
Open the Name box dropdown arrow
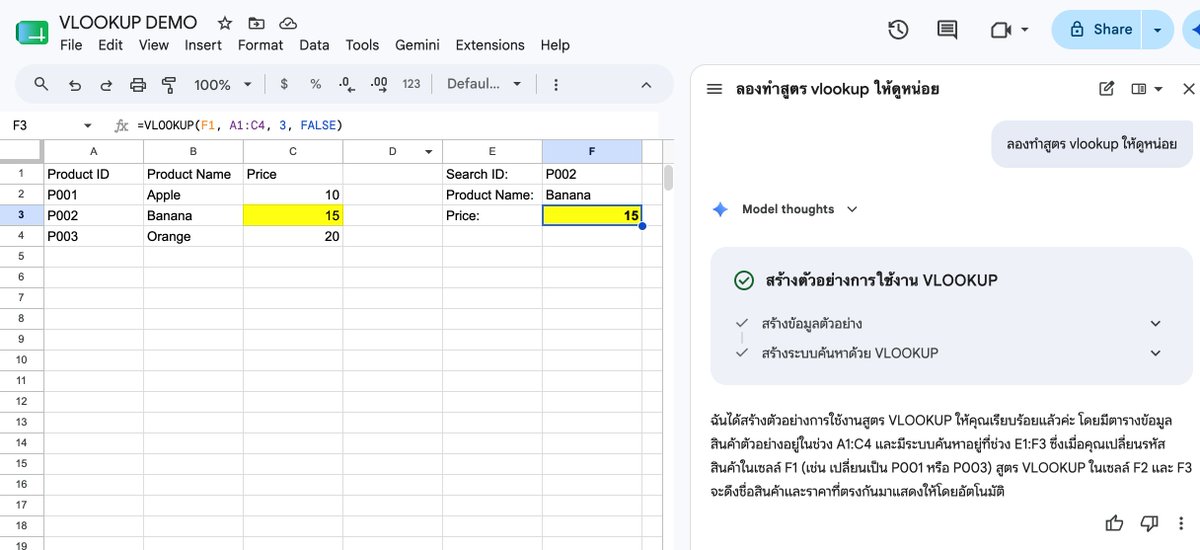87,126
